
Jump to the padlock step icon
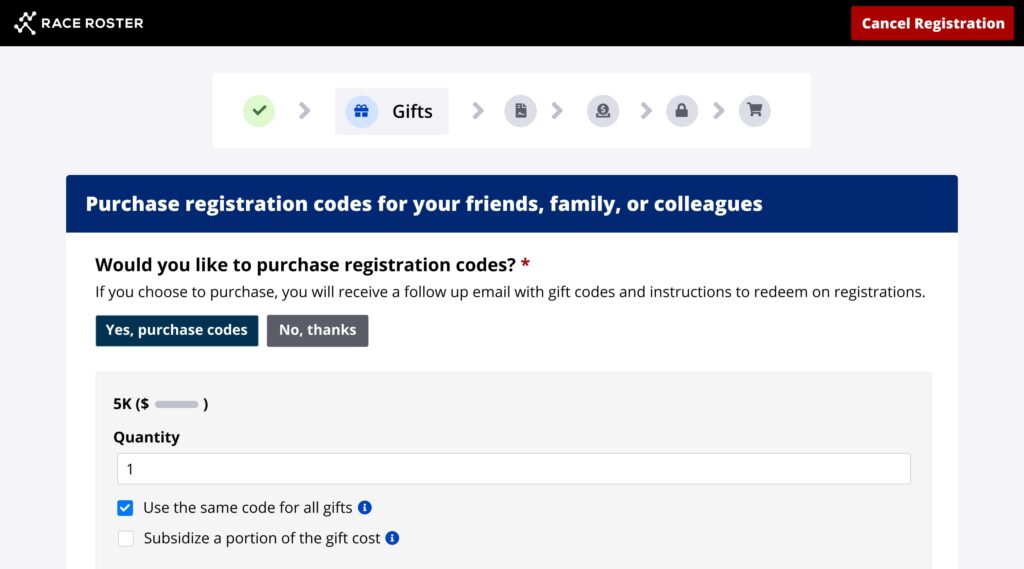click(682, 111)
